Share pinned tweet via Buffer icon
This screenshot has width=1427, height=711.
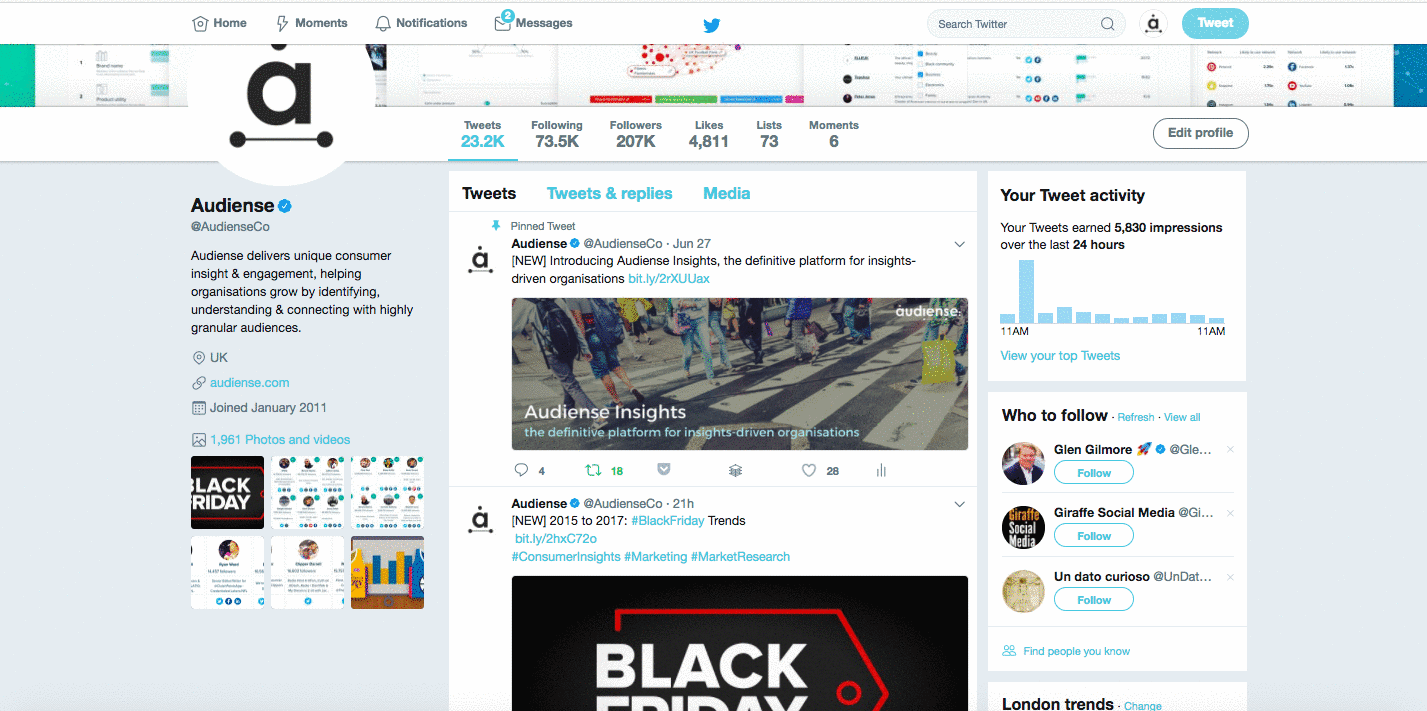735,470
